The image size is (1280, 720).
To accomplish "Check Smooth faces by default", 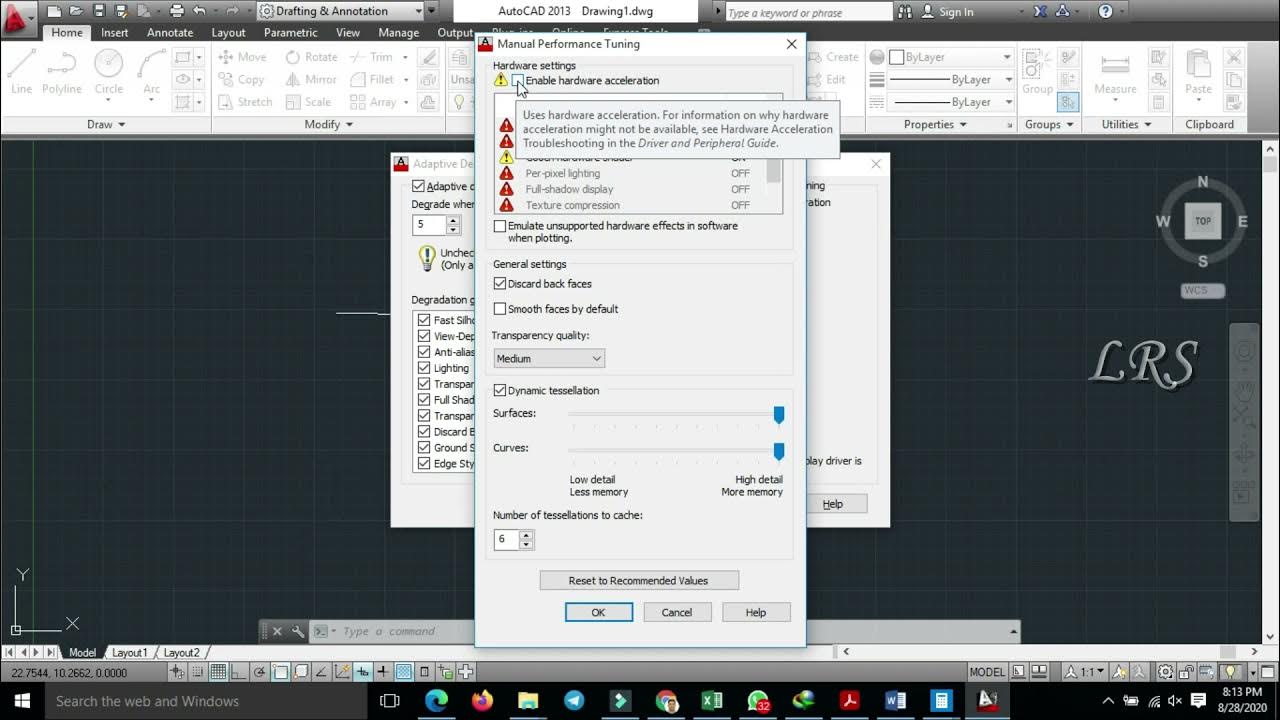I will (x=500, y=309).
